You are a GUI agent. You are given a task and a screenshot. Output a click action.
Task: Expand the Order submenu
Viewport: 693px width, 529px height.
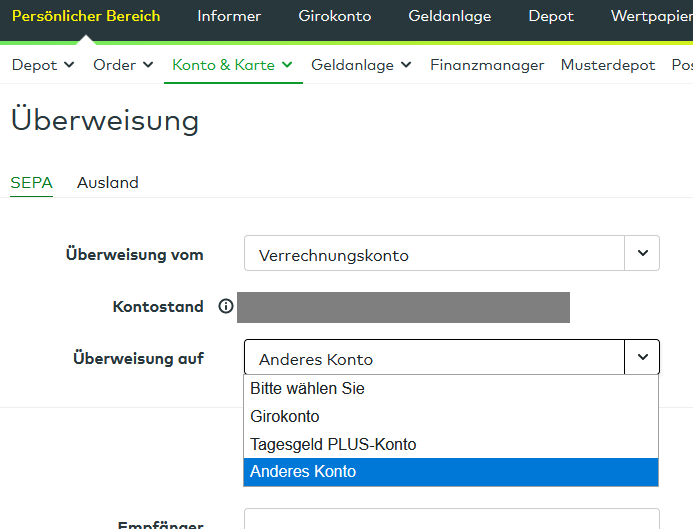pyautogui.click(x=148, y=65)
